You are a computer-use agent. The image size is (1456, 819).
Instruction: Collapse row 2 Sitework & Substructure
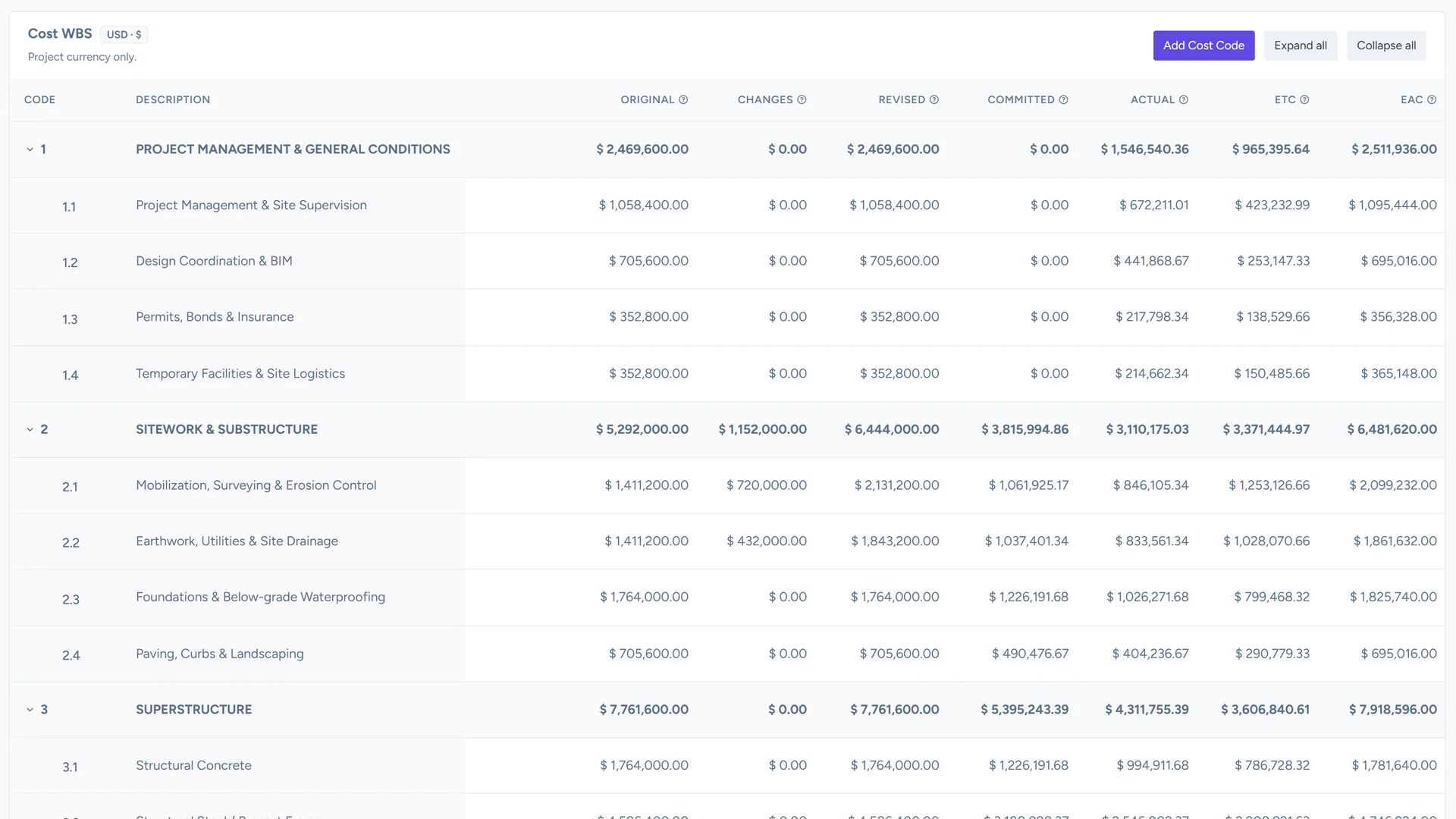tap(30, 429)
